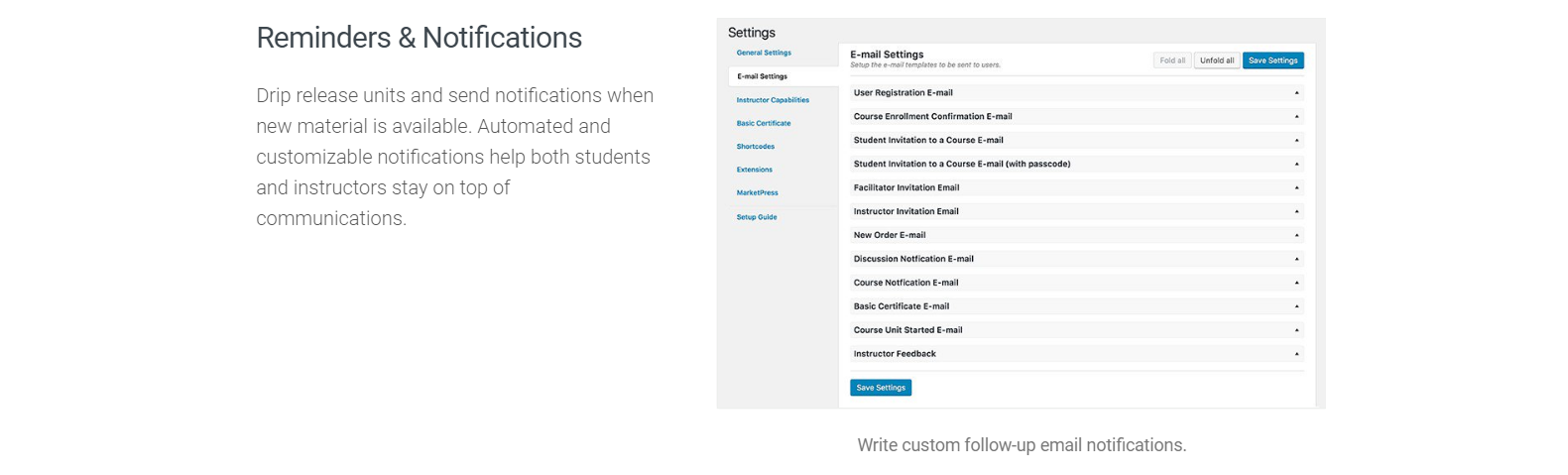Go to Basic Certificate settings tab
This screenshot has width=1568, height=475.
coord(764,124)
